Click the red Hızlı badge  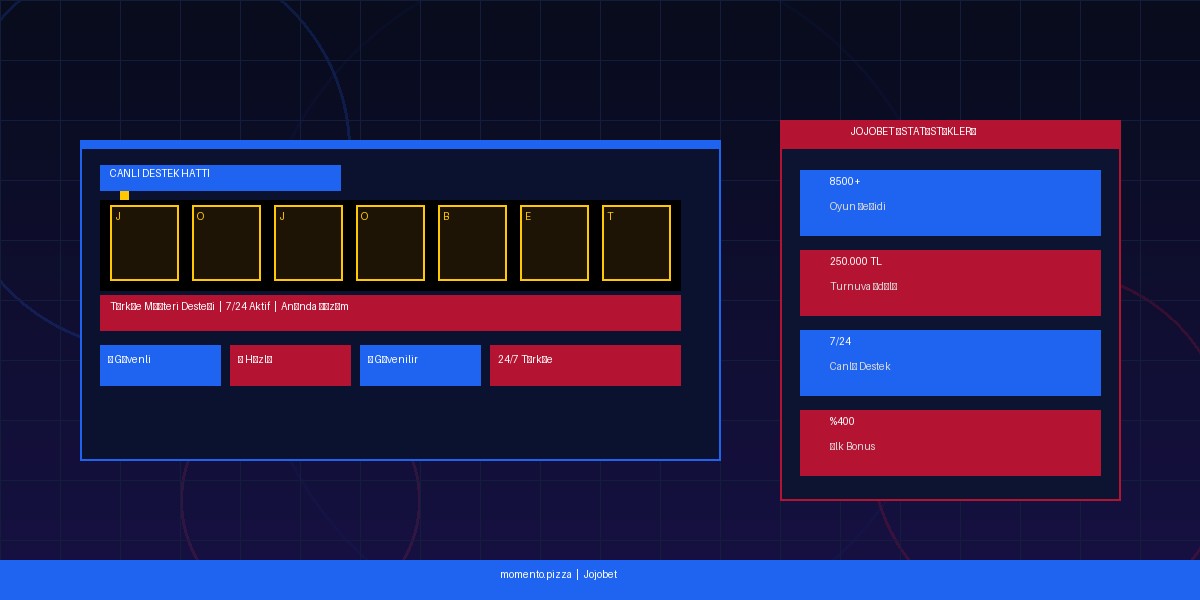290,365
